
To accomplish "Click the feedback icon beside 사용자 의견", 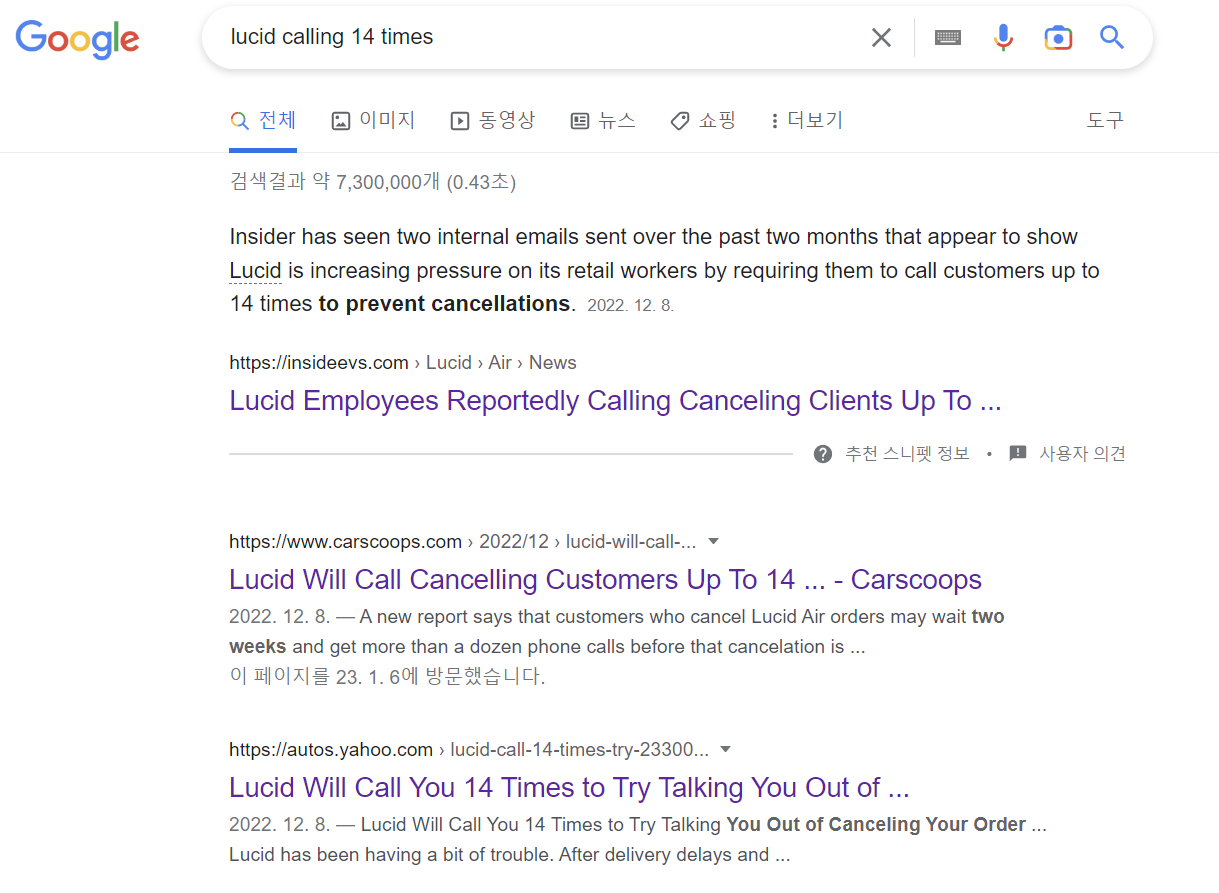I will click(x=1018, y=454).
